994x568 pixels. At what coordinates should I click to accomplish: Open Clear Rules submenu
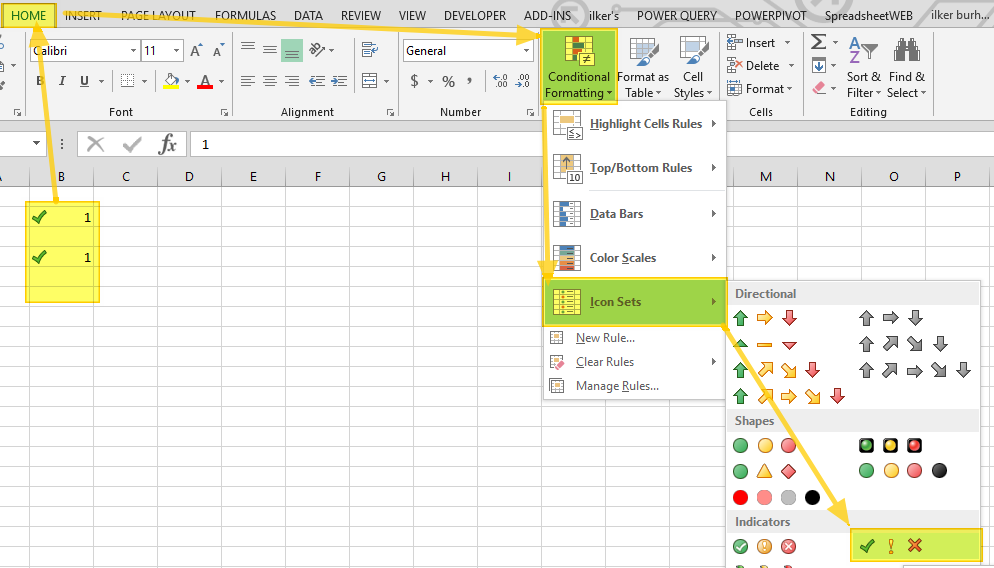(635, 362)
